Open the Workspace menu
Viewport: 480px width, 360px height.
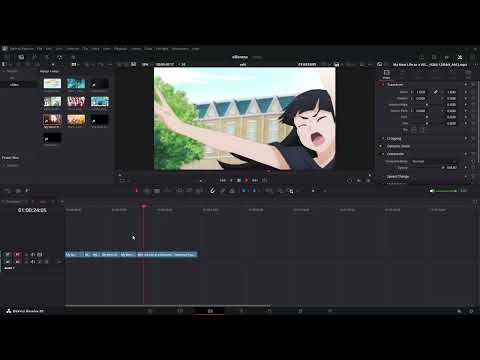point(180,49)
